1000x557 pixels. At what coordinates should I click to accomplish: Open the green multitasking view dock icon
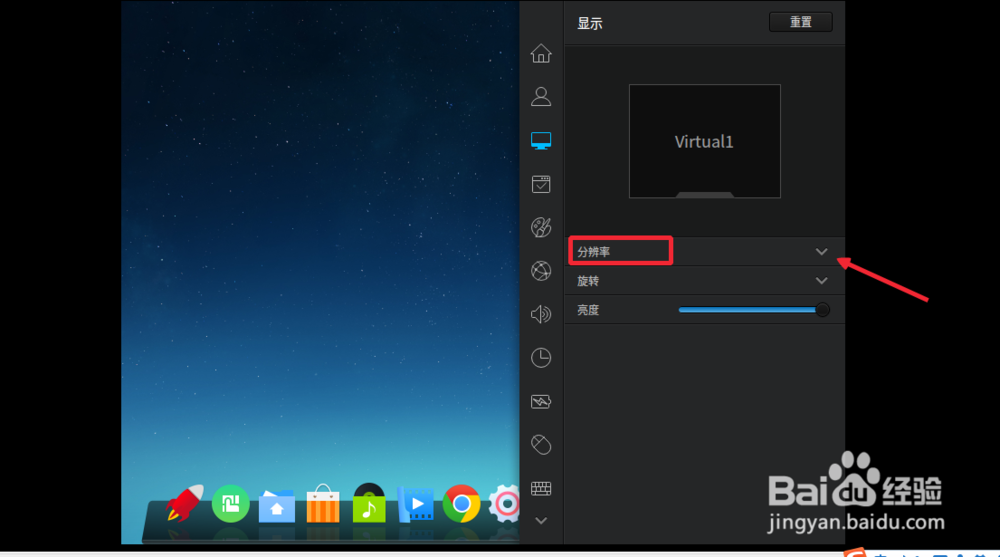point(230,503)
